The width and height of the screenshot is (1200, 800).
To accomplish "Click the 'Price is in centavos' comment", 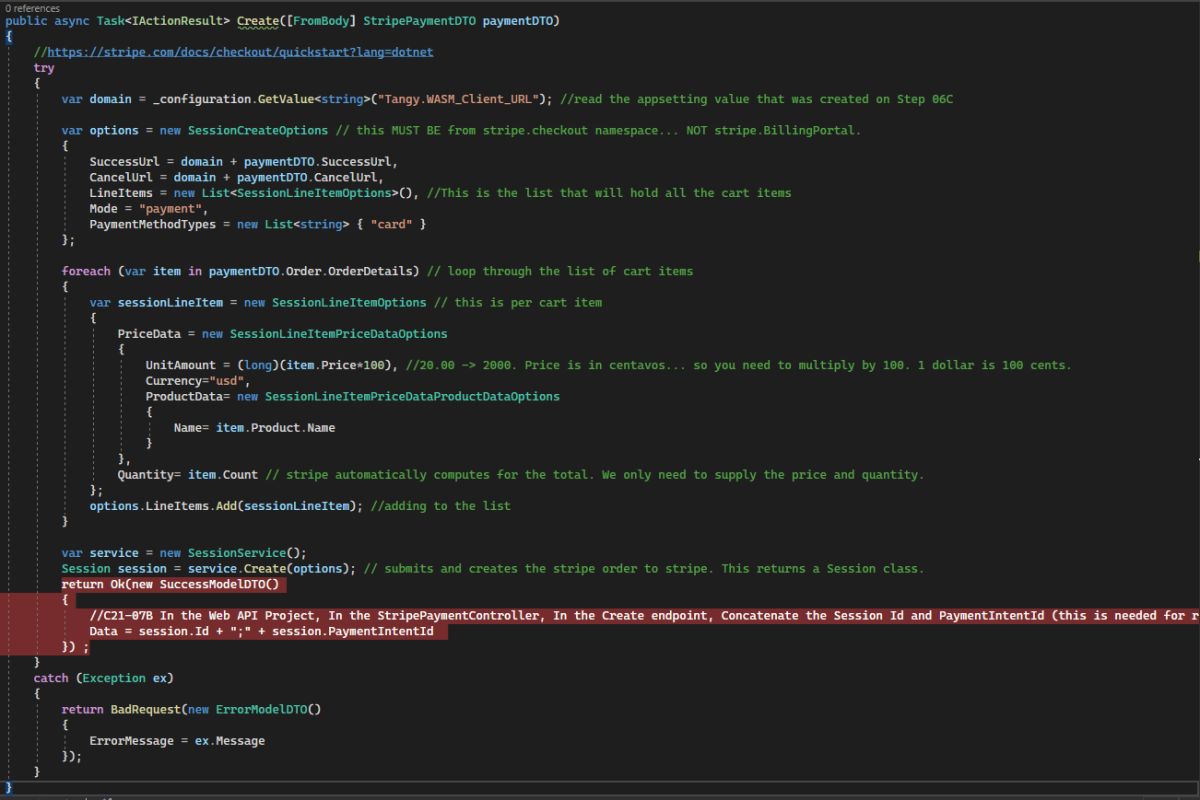I will tap(739, 364).
